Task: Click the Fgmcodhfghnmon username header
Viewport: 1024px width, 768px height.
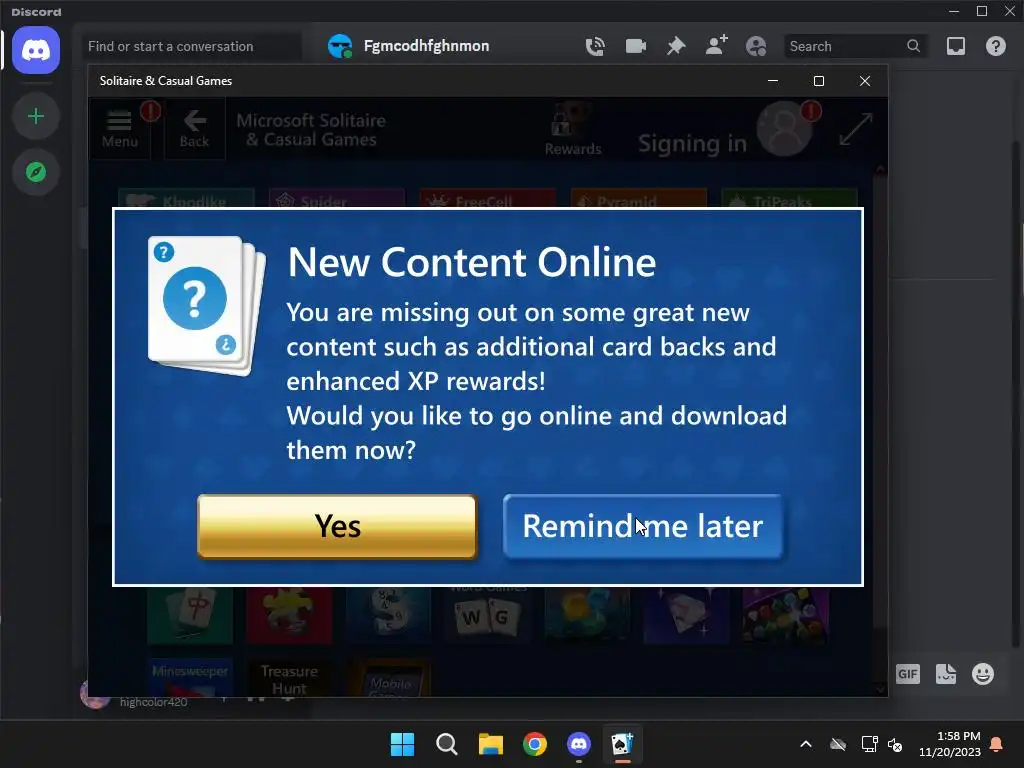Action: [426, 46]
